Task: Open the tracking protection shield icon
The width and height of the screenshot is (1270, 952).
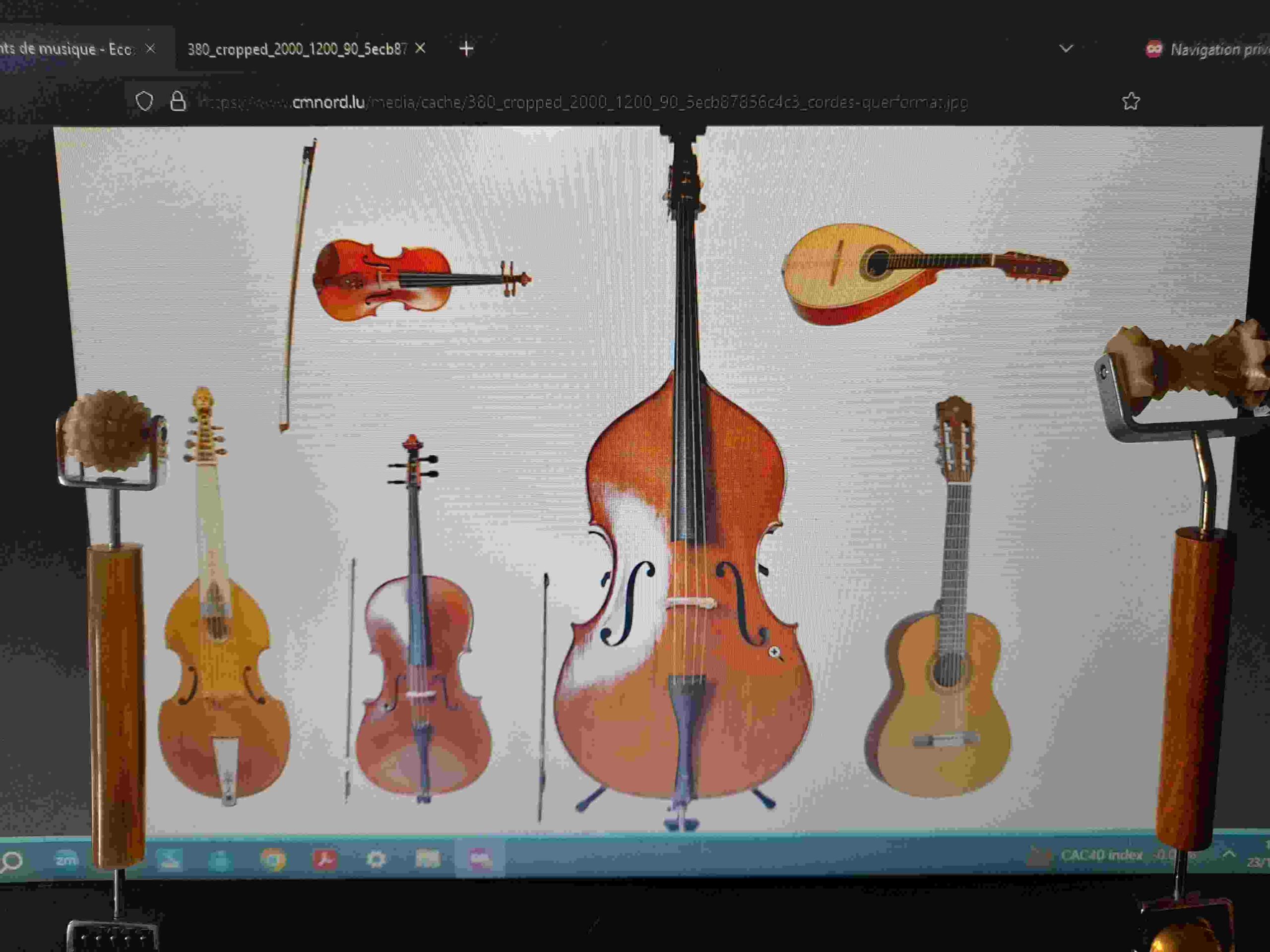Action: [144, 102]
